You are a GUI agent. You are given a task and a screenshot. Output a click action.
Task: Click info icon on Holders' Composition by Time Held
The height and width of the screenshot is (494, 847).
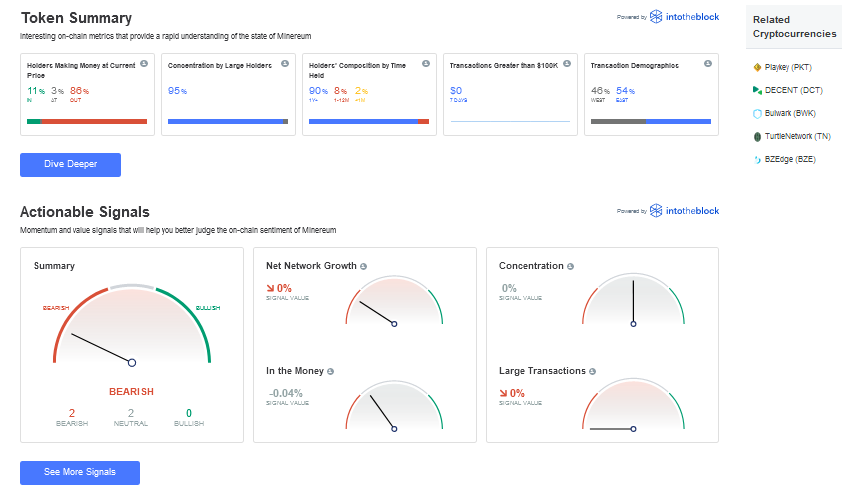coord(426,64)
